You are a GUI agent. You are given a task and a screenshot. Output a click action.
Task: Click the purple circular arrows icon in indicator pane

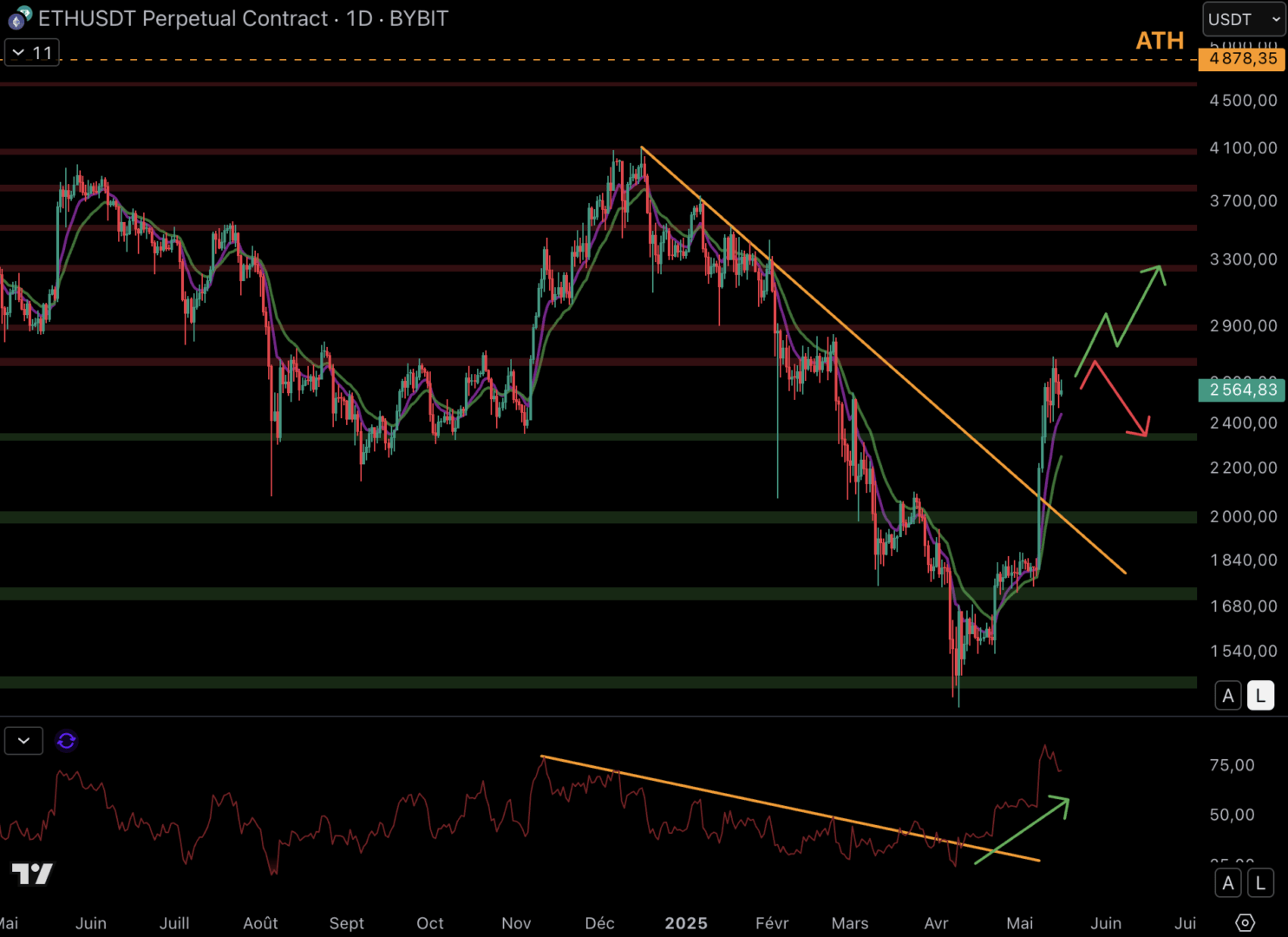[66, 741]
